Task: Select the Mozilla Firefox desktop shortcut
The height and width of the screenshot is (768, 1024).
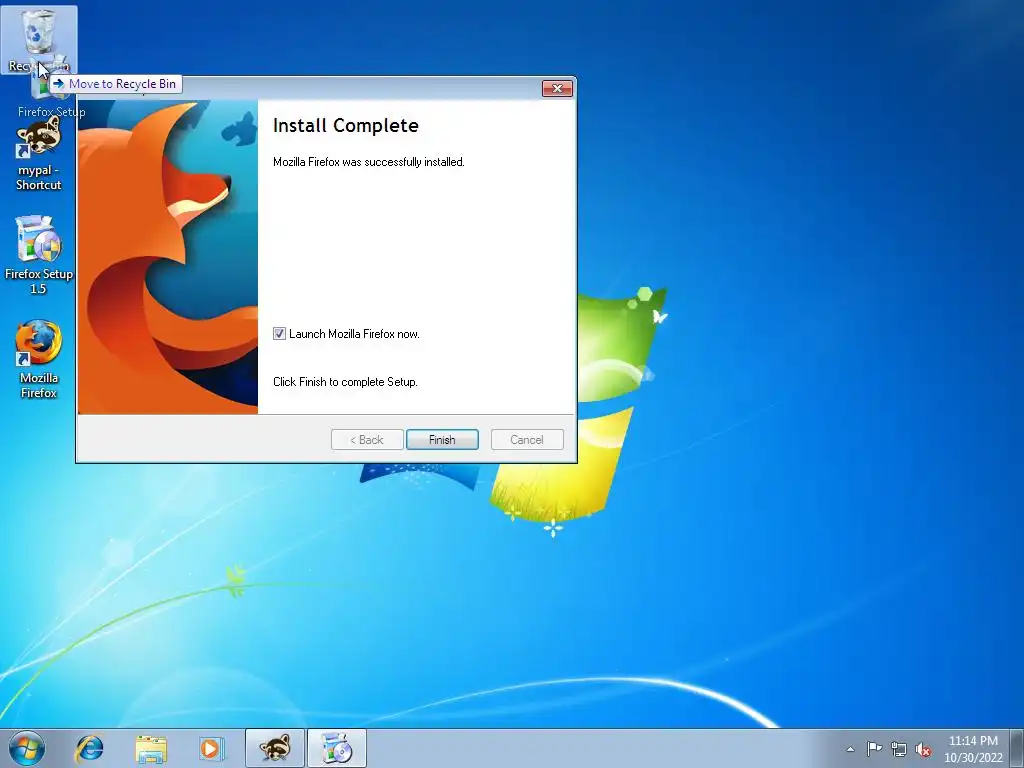Action: point(39,359)
